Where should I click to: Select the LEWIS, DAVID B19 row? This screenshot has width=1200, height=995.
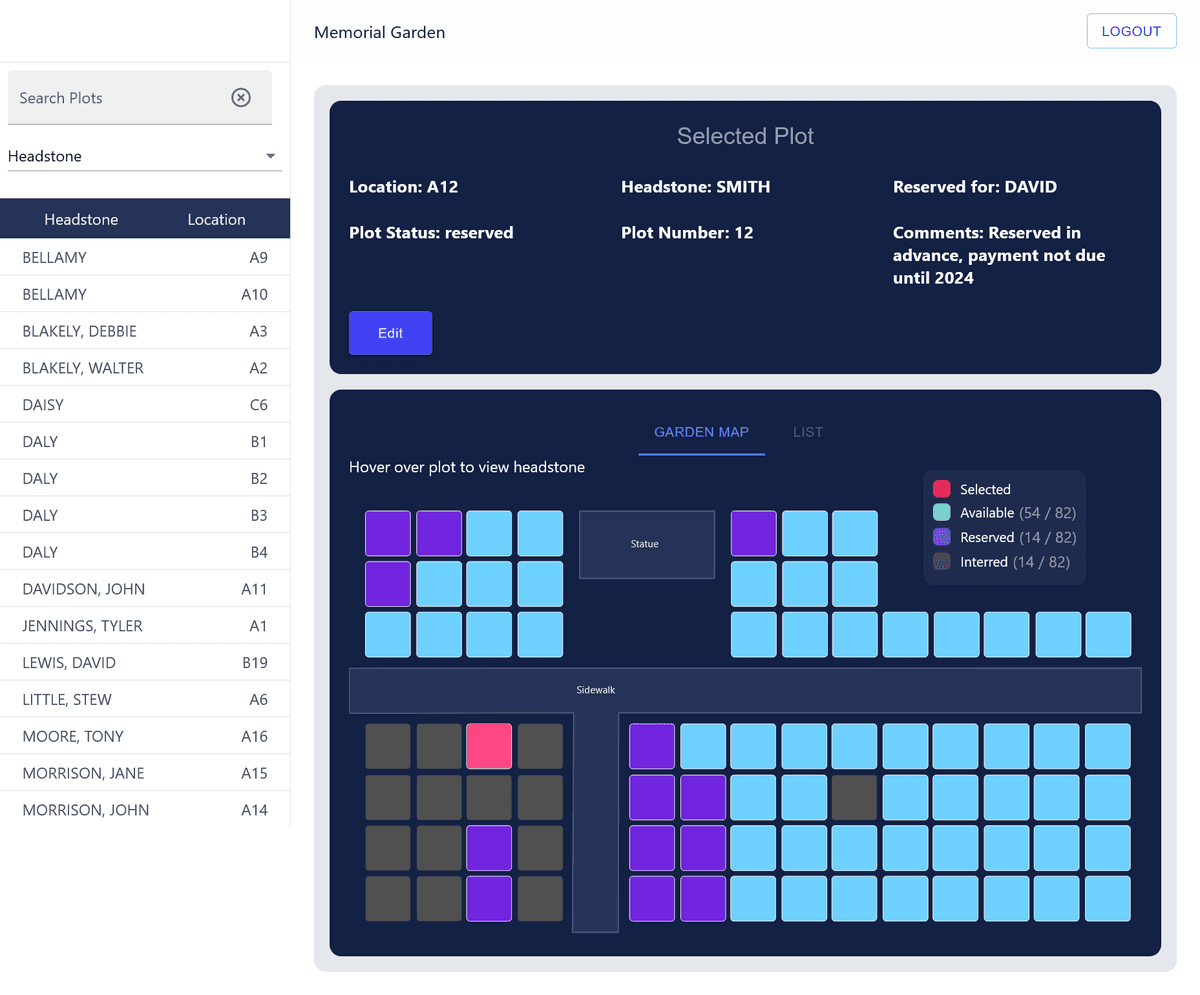pos(145,663)
